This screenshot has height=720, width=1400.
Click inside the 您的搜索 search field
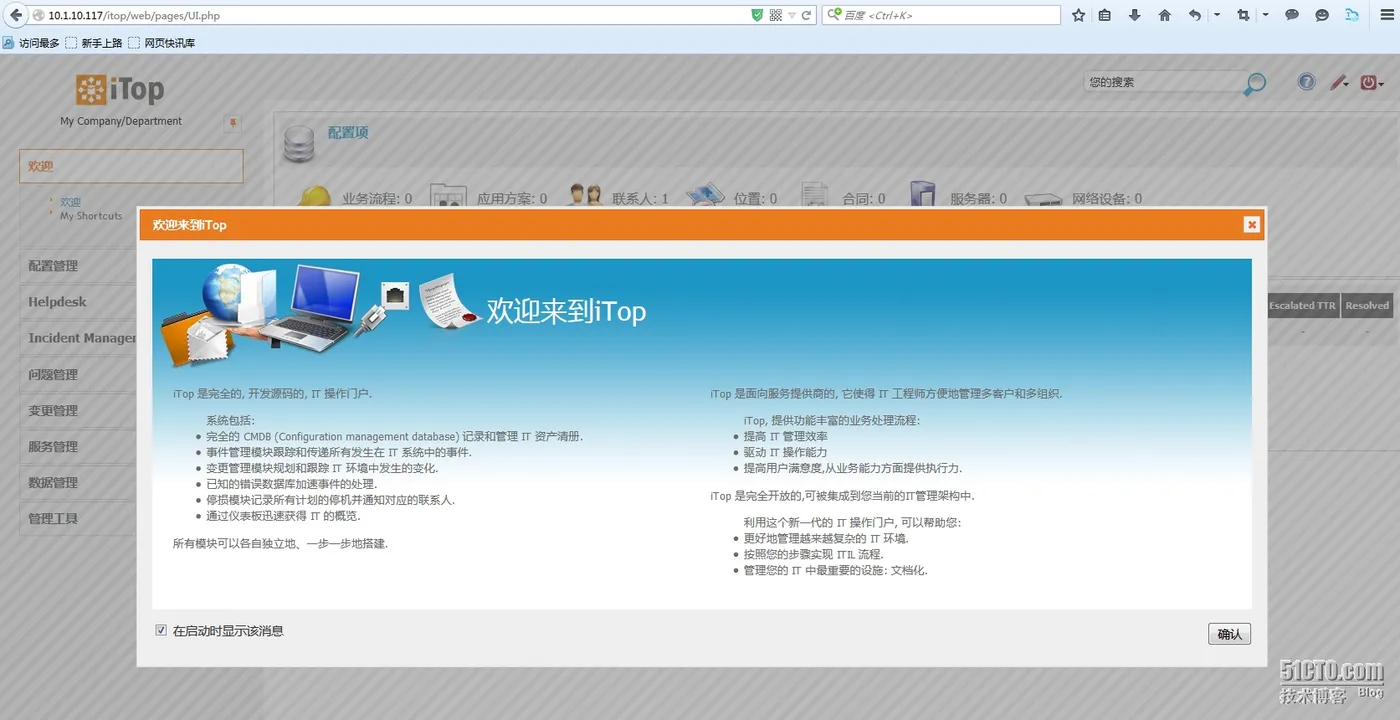tap(1162, 82)
